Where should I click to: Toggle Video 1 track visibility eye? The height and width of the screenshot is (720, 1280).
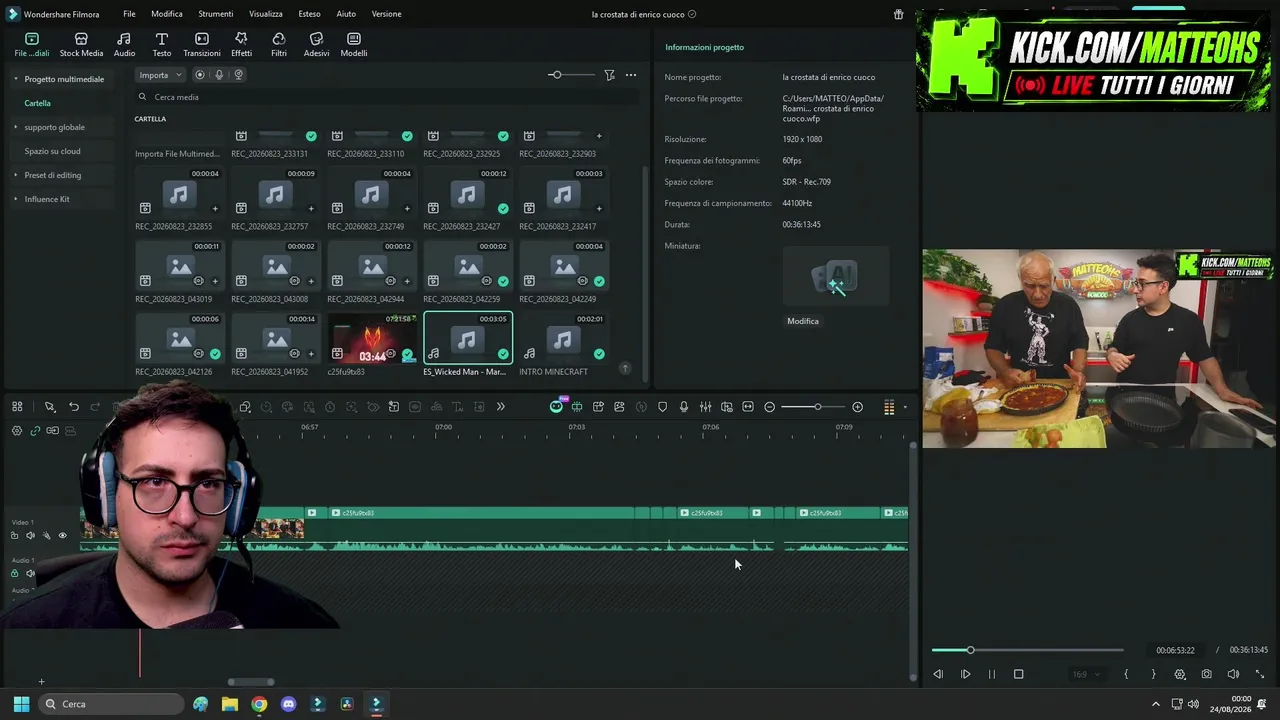62,536
